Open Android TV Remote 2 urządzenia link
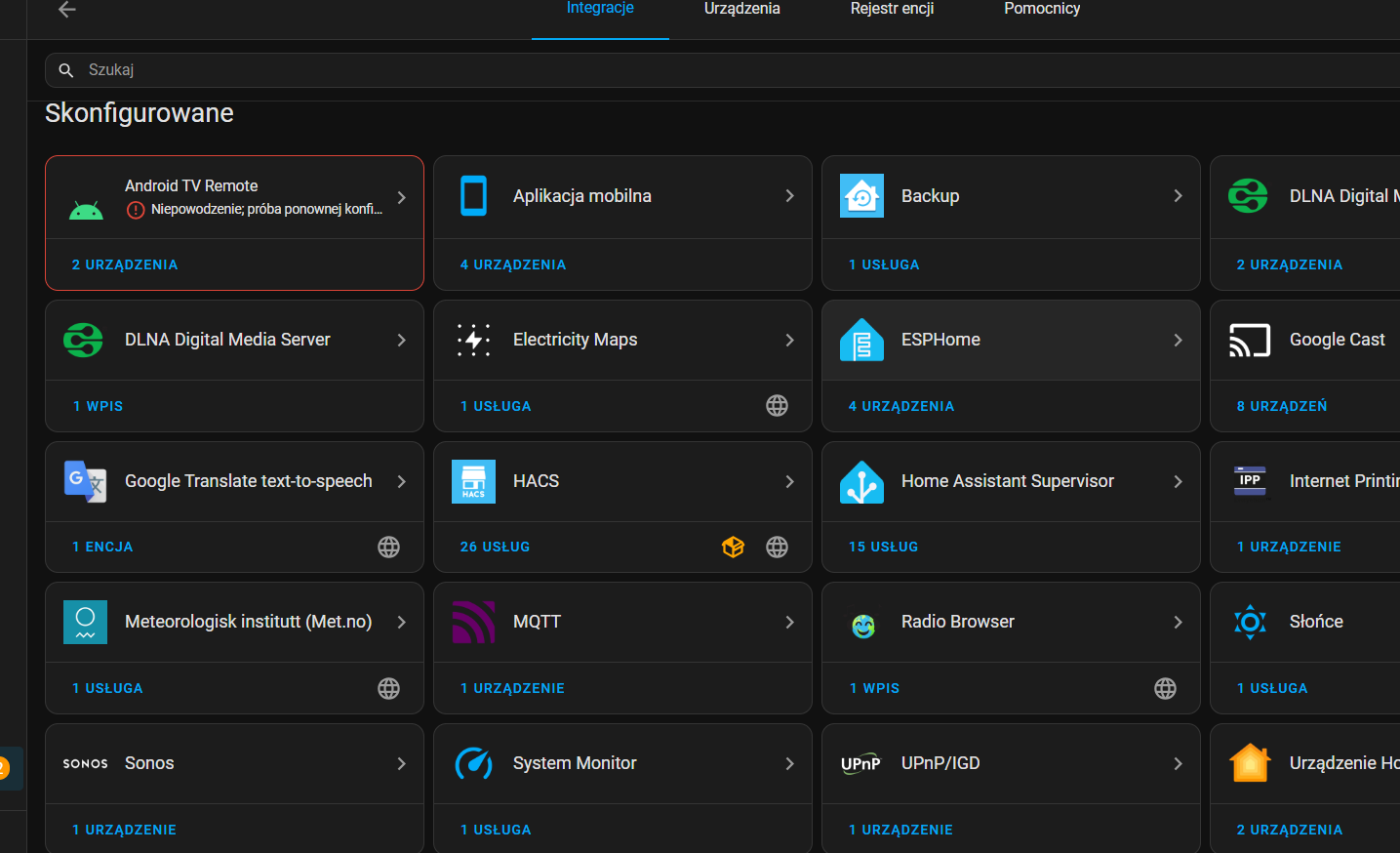This screenshot has width=1400, height=853. (x=125, y=264)
